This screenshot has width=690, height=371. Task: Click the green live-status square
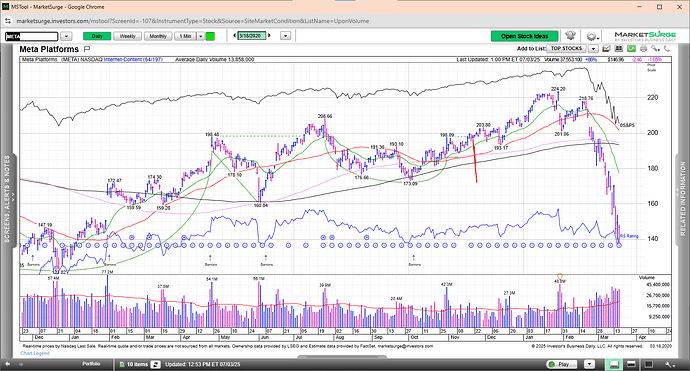(210, 36)
